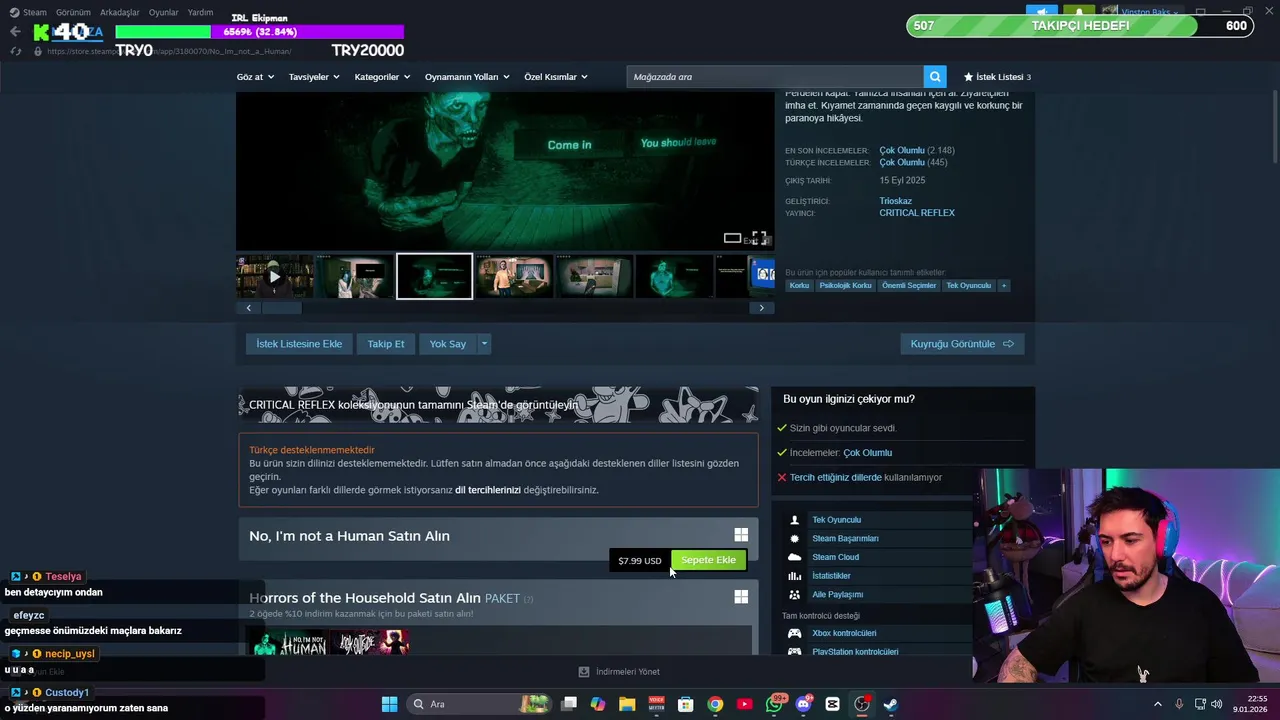Click the Steam taskbar icon
This screenshot has width=1280, height=720.
[x=890, y=704]
